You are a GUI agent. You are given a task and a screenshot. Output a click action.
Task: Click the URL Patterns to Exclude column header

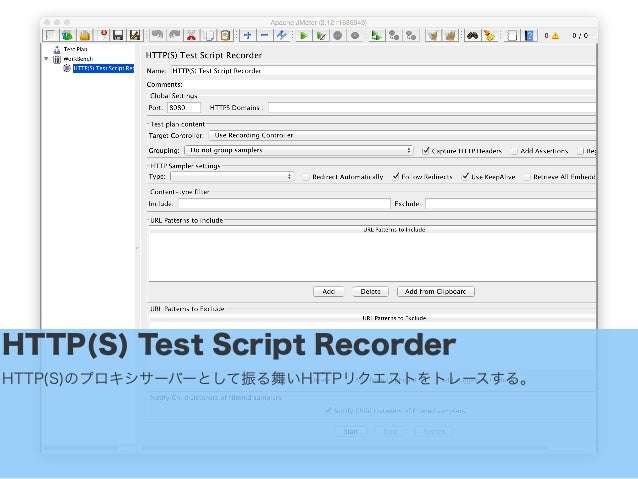click(372, 318)
